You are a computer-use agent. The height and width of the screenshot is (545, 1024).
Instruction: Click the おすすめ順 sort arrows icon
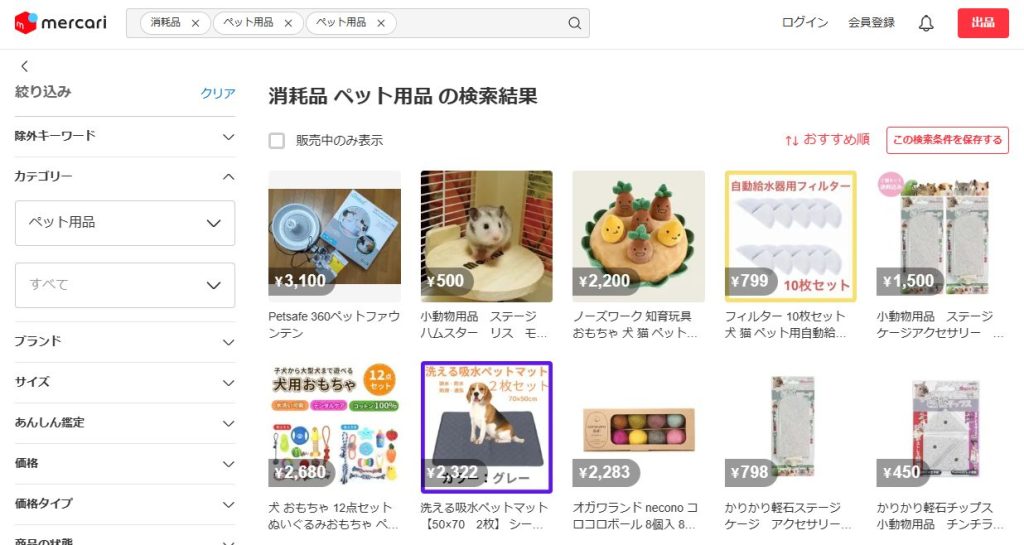792,140
